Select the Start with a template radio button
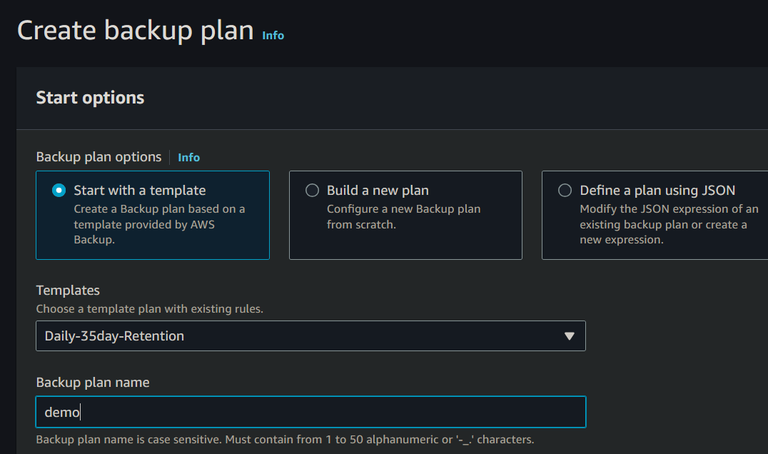The width and height of the screenshot is (768, 454). (x=59, y=190)
